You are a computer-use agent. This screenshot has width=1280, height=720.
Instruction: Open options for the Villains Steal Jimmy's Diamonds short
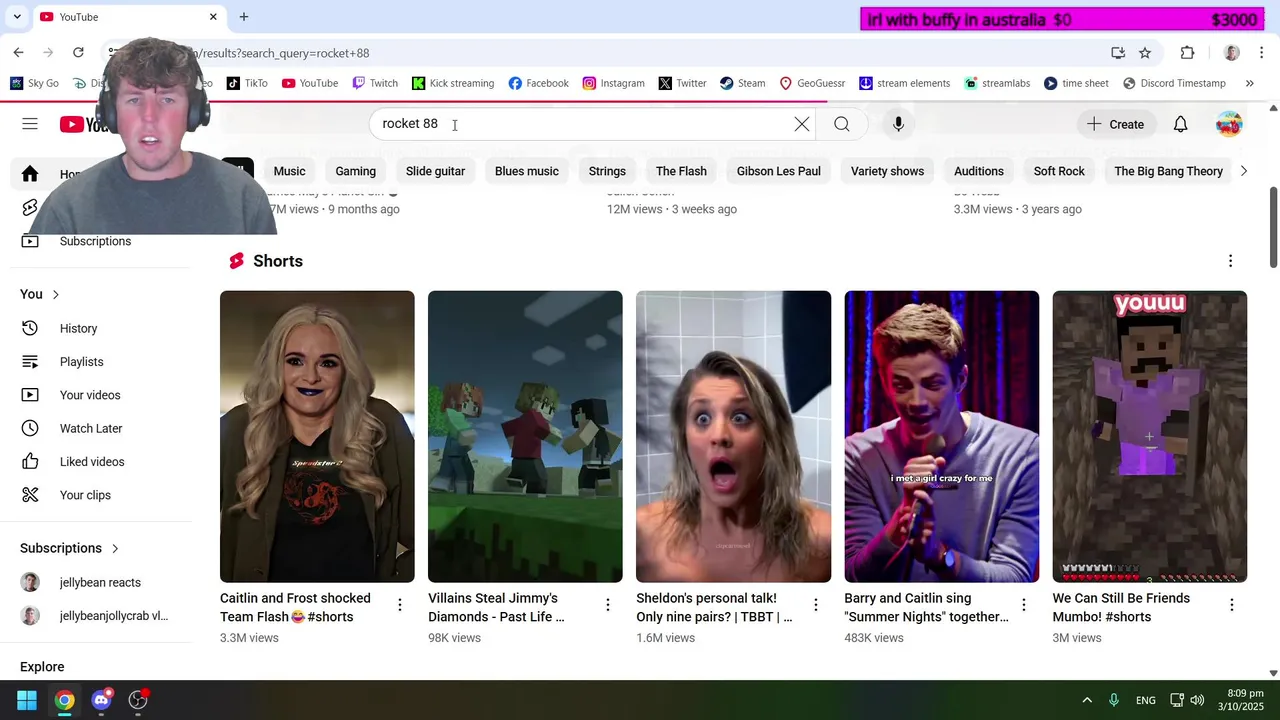[x=608, y=605]
